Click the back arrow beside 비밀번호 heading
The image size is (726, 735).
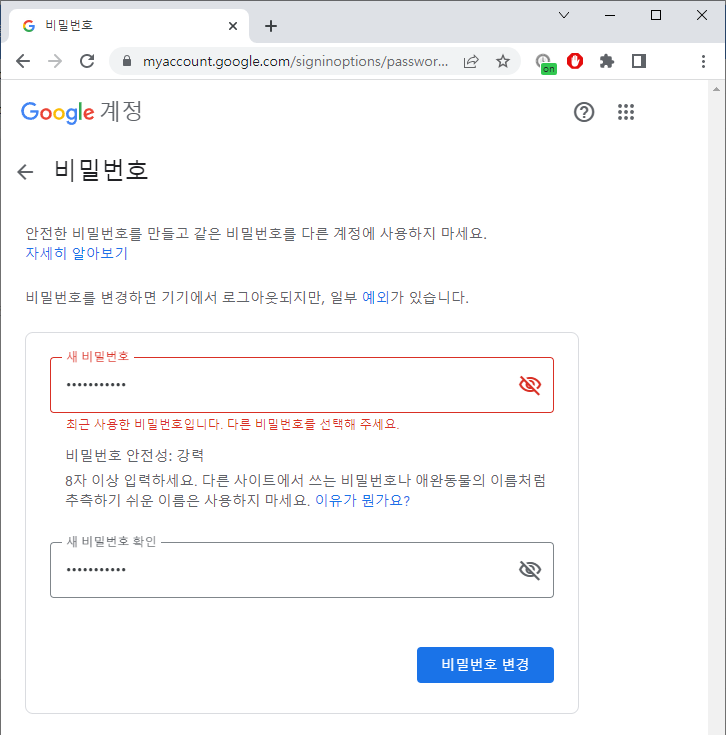[25, 172]
